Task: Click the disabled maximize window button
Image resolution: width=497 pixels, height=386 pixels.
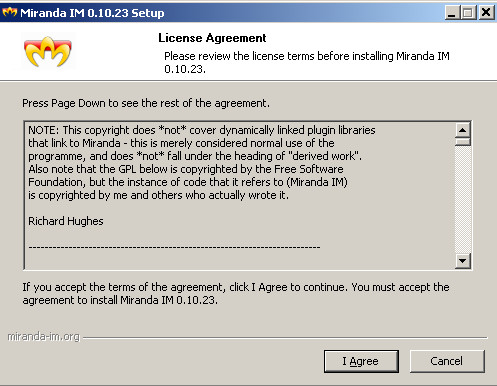Action: [468, 13]
